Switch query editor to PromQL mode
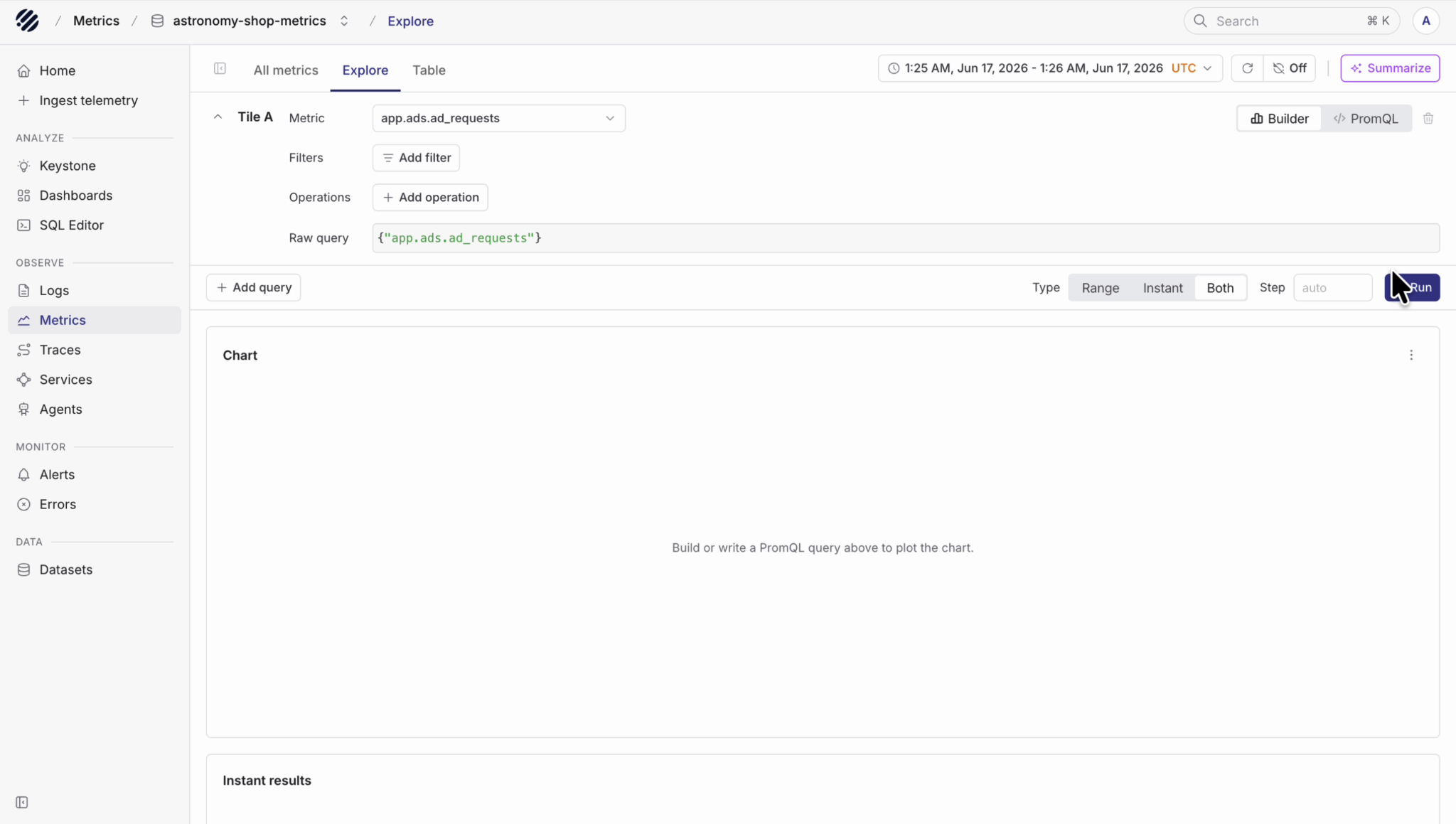Screen dimensions: 1456x824 click(1366, 119)
